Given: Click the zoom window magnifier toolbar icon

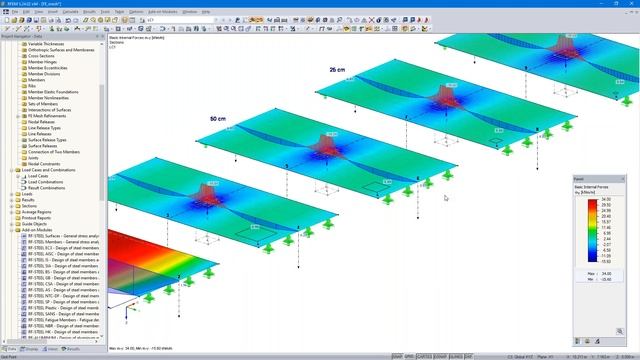Looking at the screenshot, I should (x=226, y=29).
